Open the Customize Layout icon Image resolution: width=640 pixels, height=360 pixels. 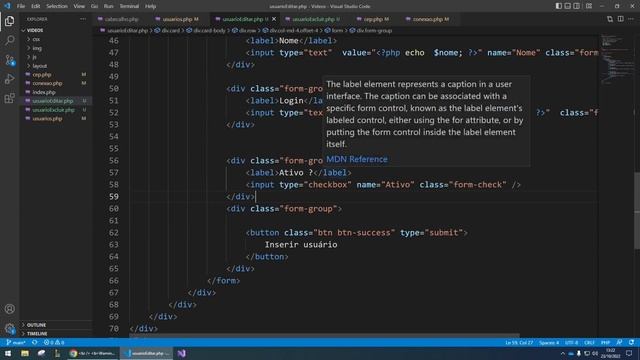589,6
